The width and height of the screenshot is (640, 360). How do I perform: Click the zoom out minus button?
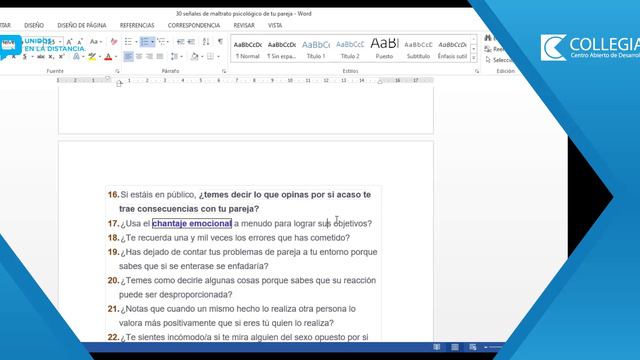(x=486, y=347)
